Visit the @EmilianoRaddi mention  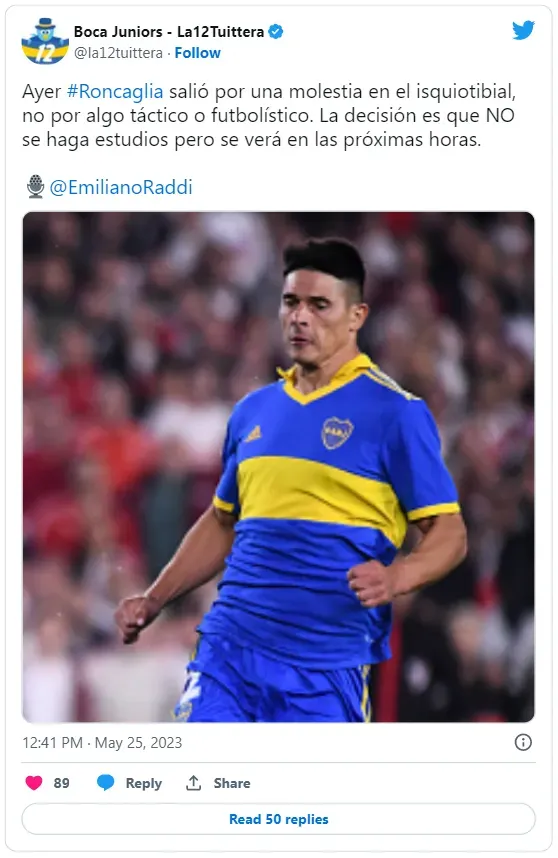pyautogui.click(x=121, y=187)
